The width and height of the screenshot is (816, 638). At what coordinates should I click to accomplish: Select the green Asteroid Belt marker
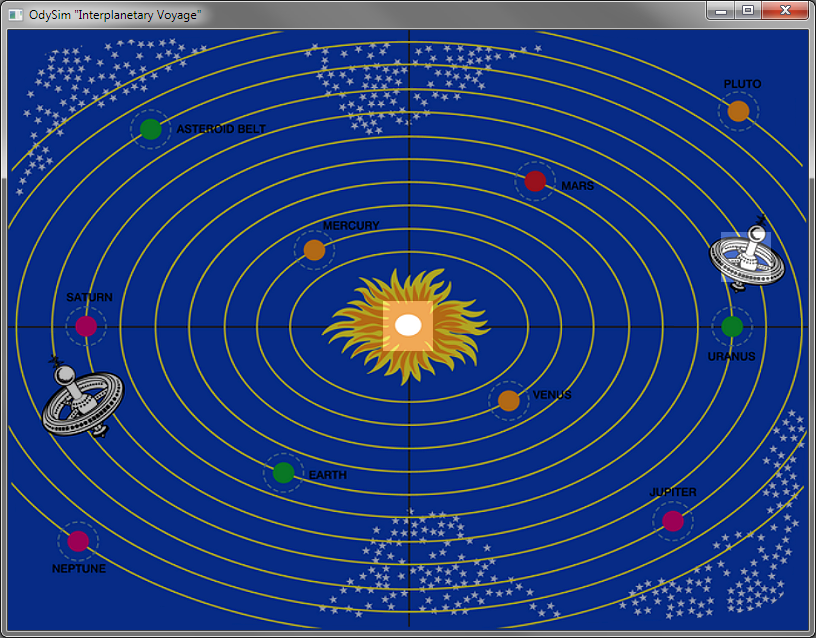point(151,129)
